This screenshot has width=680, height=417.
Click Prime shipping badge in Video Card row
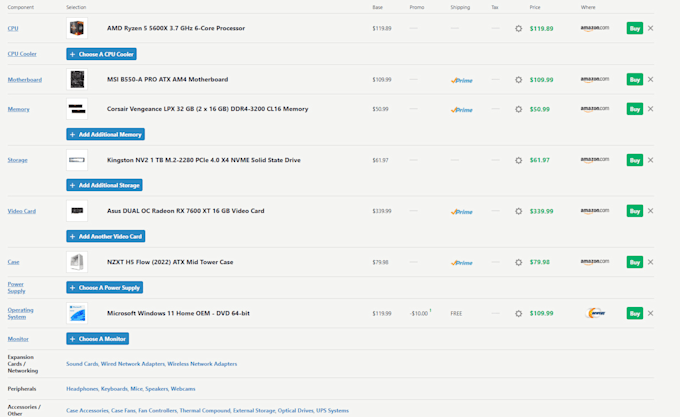461,212
